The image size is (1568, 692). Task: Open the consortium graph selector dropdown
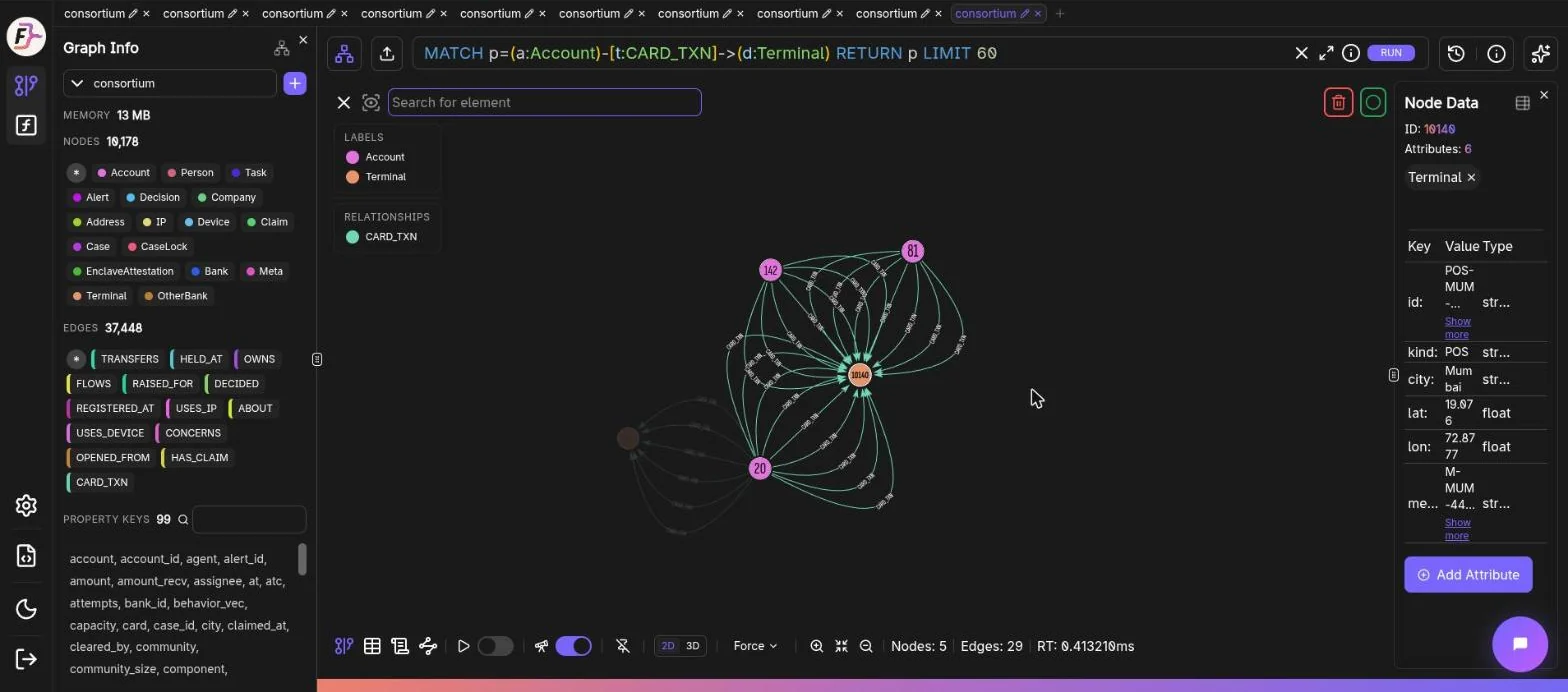tap(170, 83)
